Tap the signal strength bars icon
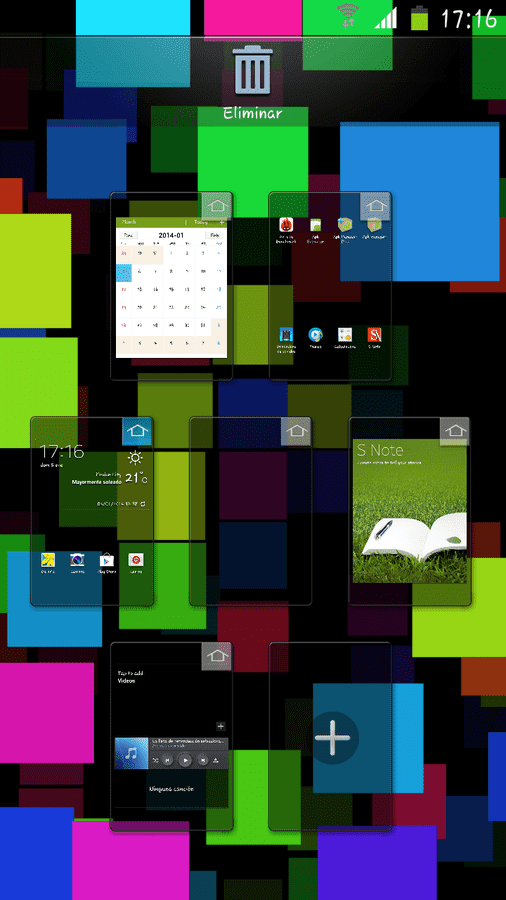This screenshot has height=900, width=506. (386, 18)
